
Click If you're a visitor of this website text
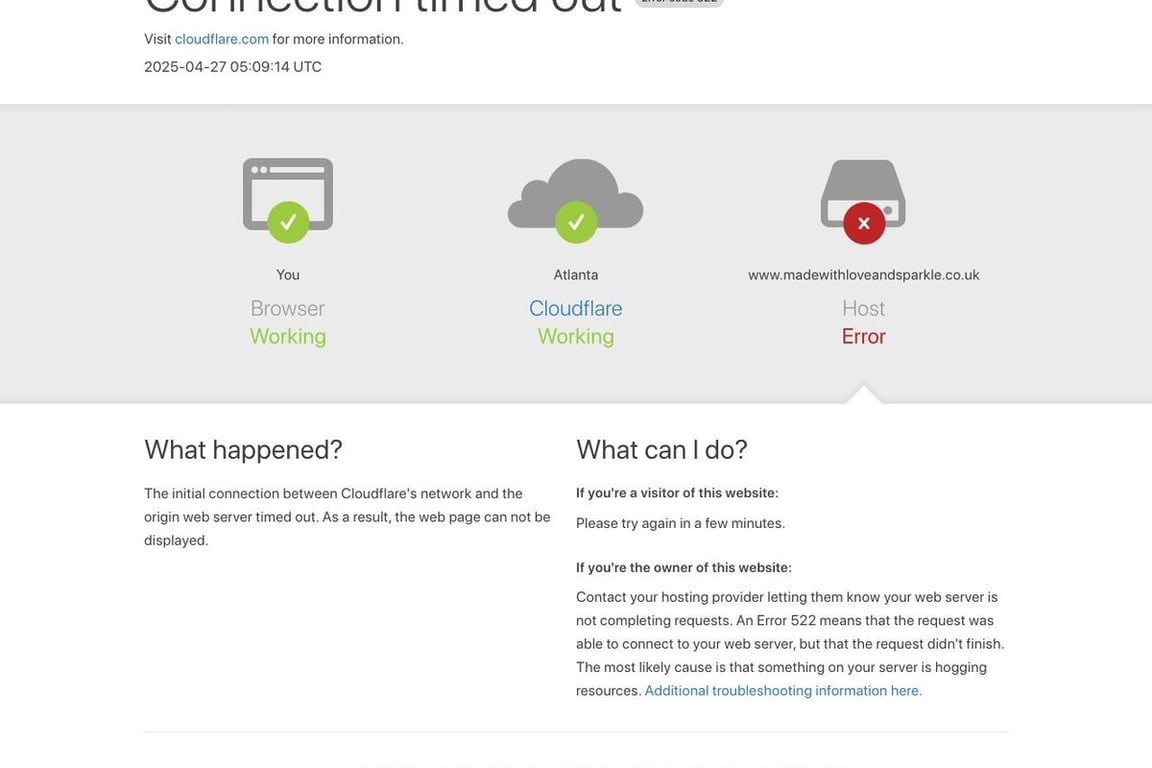click(x=677, y=493)
